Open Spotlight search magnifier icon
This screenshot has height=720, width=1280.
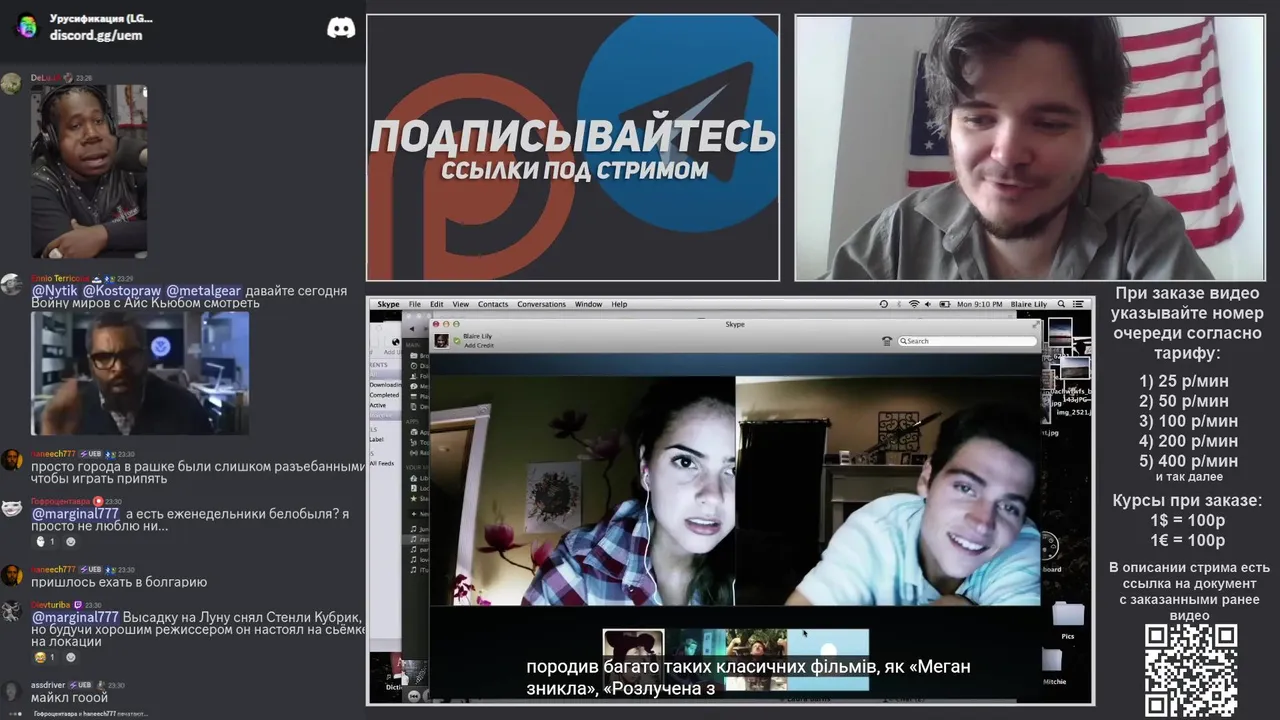coord(1061,304)
